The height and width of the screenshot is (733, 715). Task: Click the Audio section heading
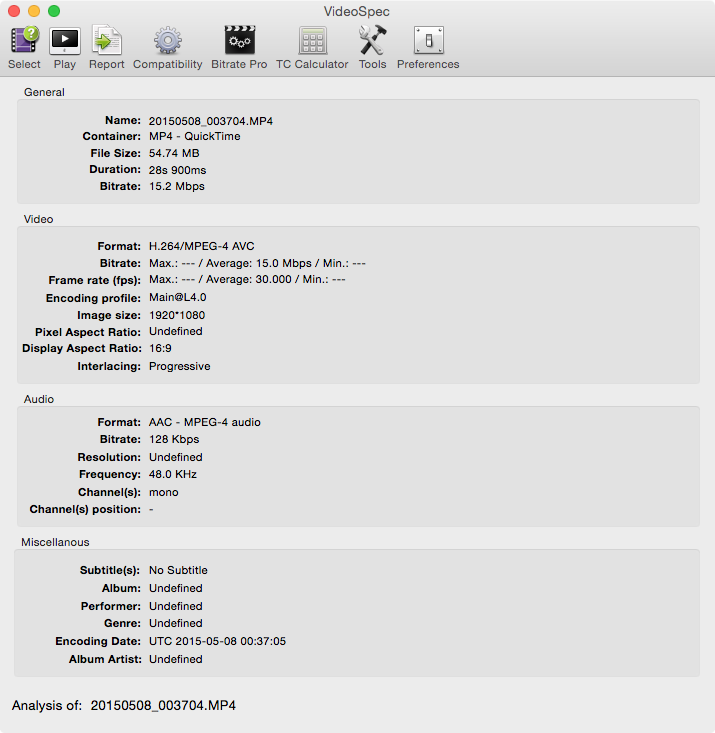[39, 399]
